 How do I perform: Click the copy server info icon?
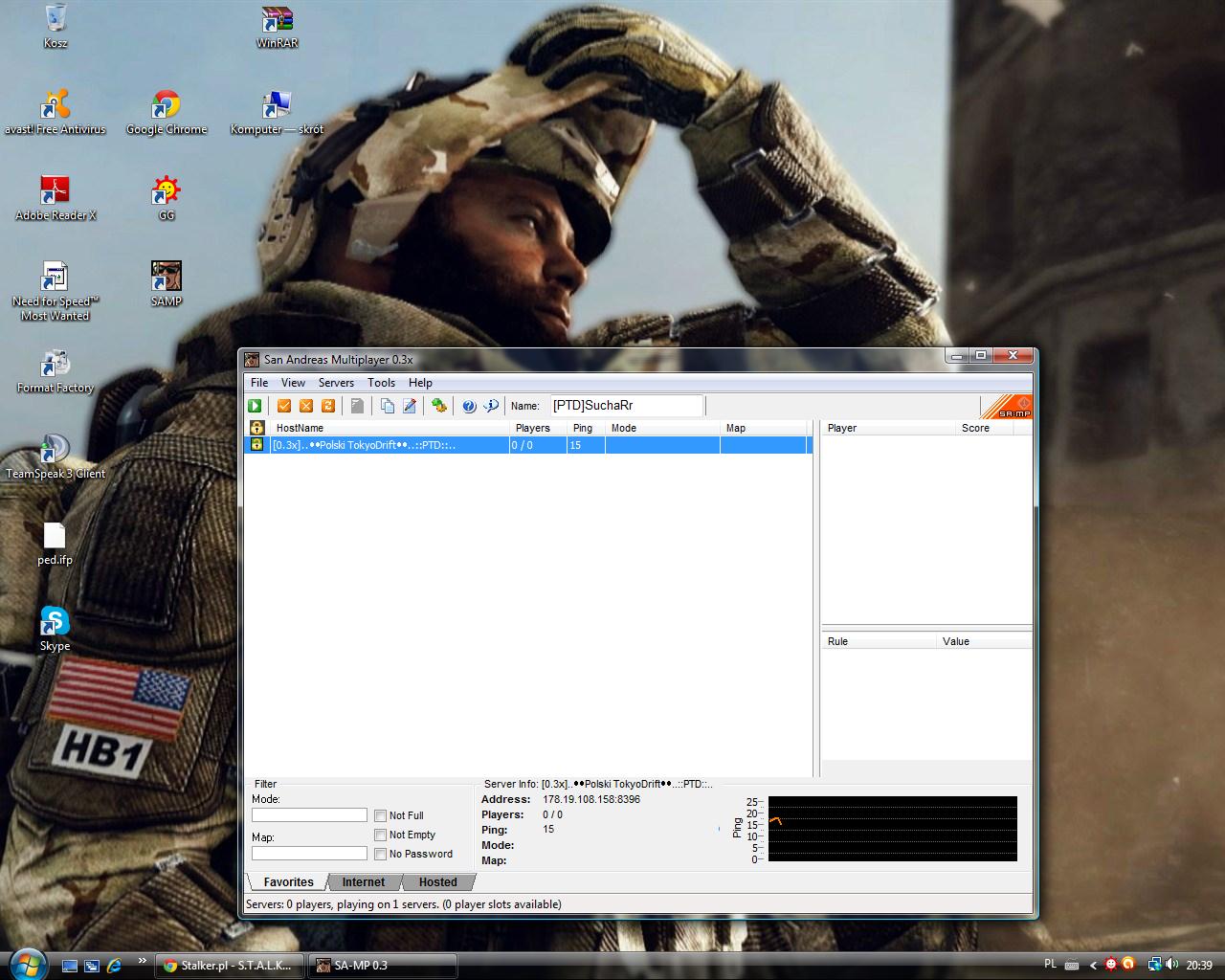pyautogui.click(x=388, y=406)
